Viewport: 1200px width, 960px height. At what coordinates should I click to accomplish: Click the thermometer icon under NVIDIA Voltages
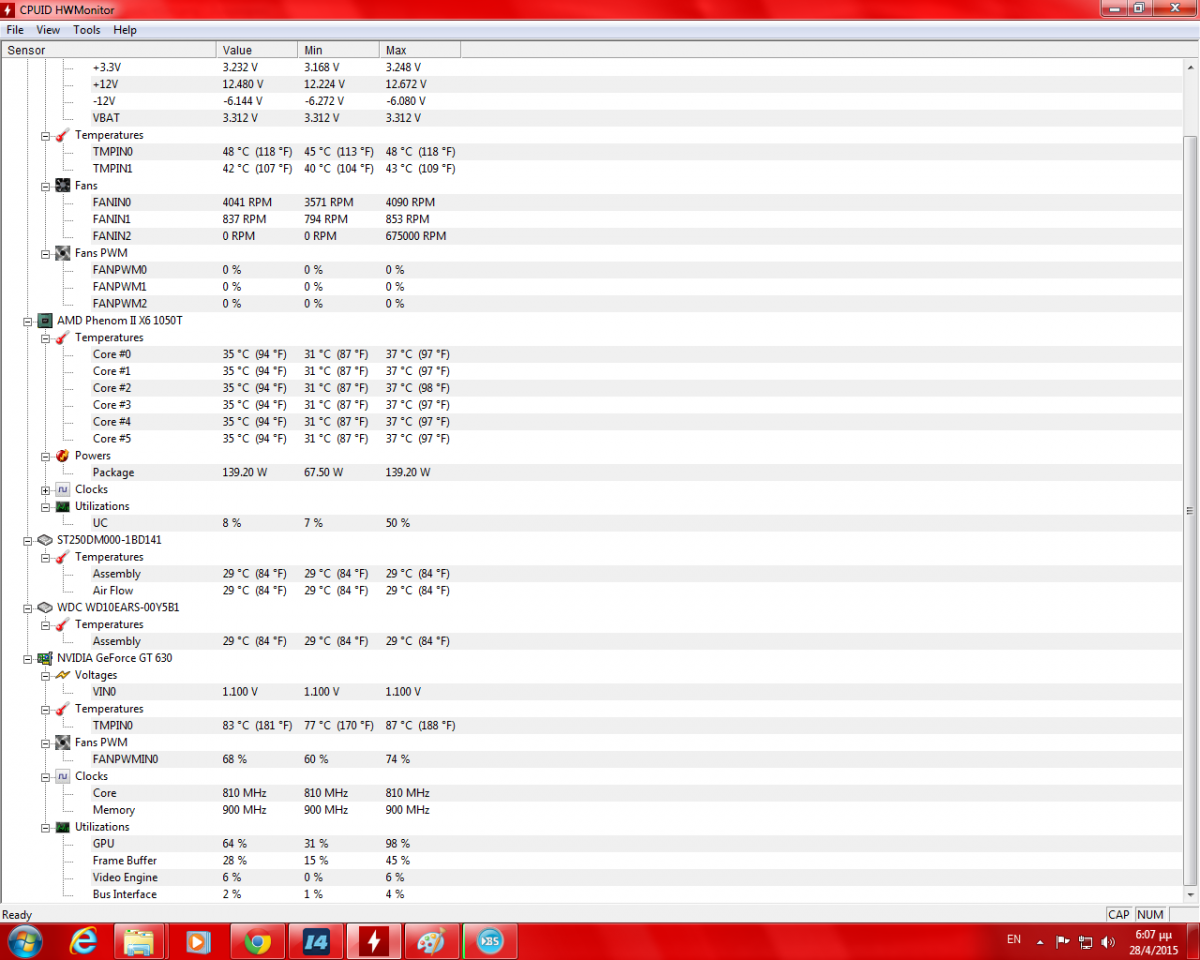pos(62,709)
